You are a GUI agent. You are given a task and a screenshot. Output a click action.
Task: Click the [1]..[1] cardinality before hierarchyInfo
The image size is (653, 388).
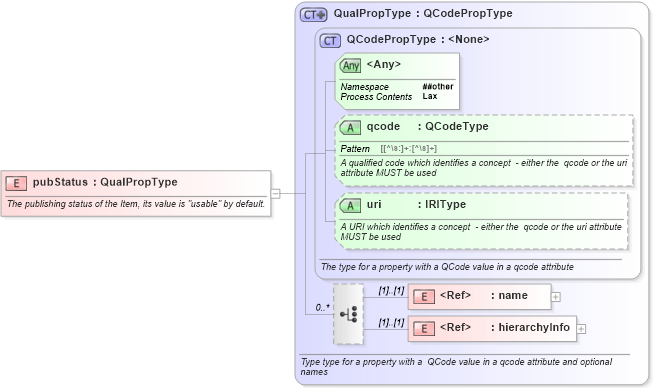click(x=391, y=322)
